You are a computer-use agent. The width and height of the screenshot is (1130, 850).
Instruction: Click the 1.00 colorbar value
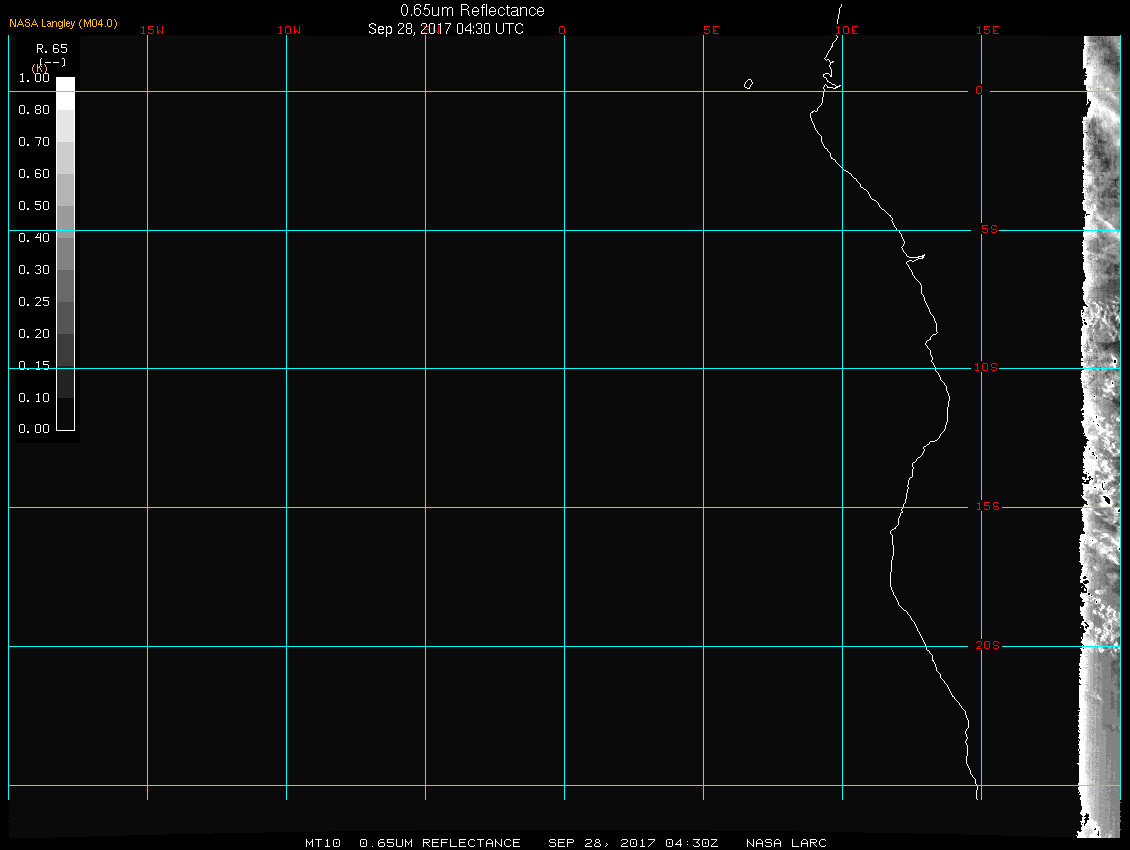click(x=34, y=78)
